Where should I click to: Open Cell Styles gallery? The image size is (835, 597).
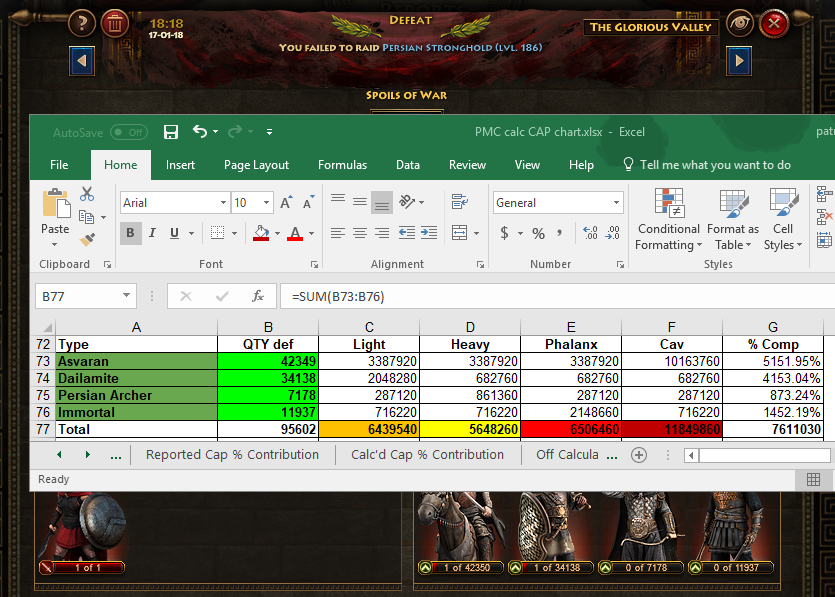[x=783, y=219]
